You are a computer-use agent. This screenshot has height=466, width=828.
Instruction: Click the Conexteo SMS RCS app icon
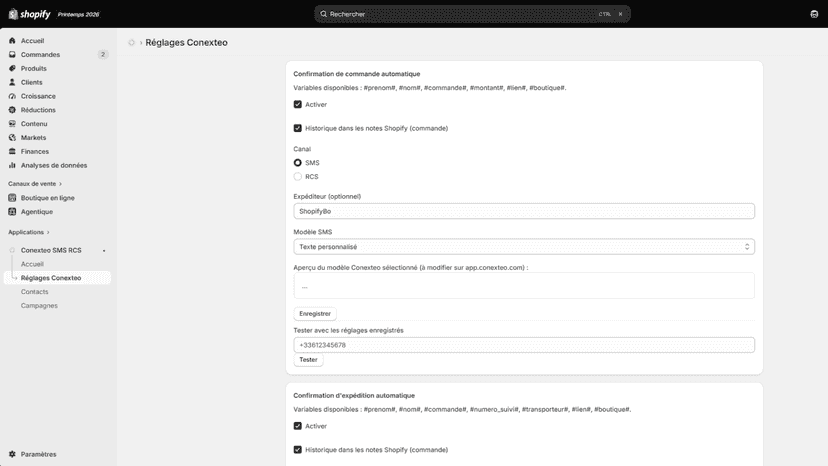12,250
